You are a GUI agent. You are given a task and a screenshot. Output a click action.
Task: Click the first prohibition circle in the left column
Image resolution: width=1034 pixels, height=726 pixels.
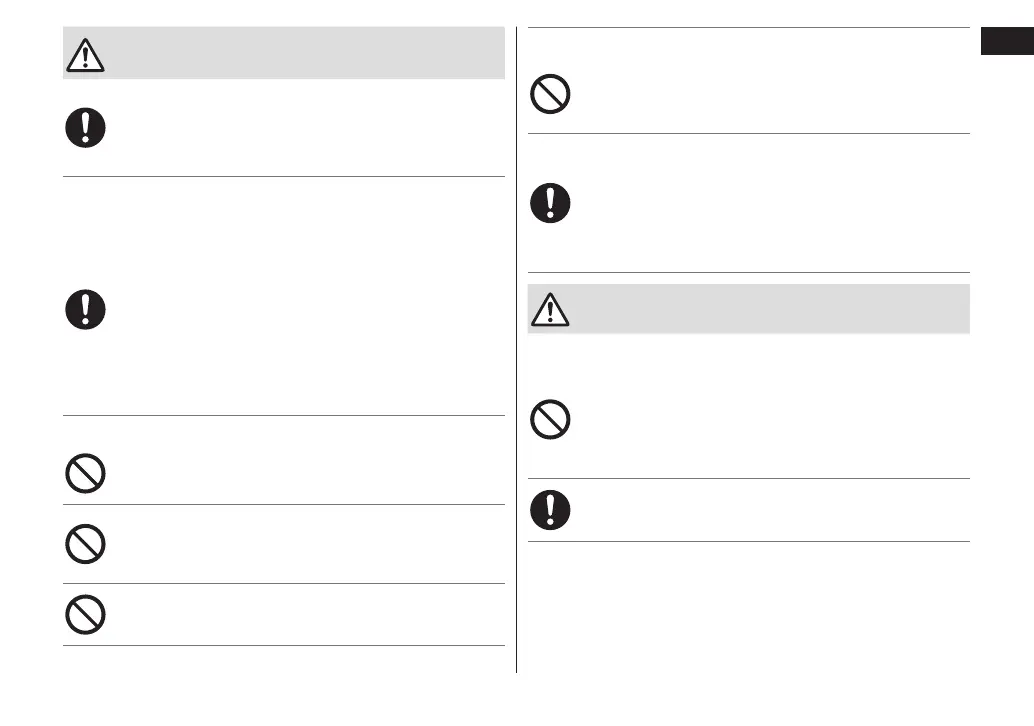(87, 472)
